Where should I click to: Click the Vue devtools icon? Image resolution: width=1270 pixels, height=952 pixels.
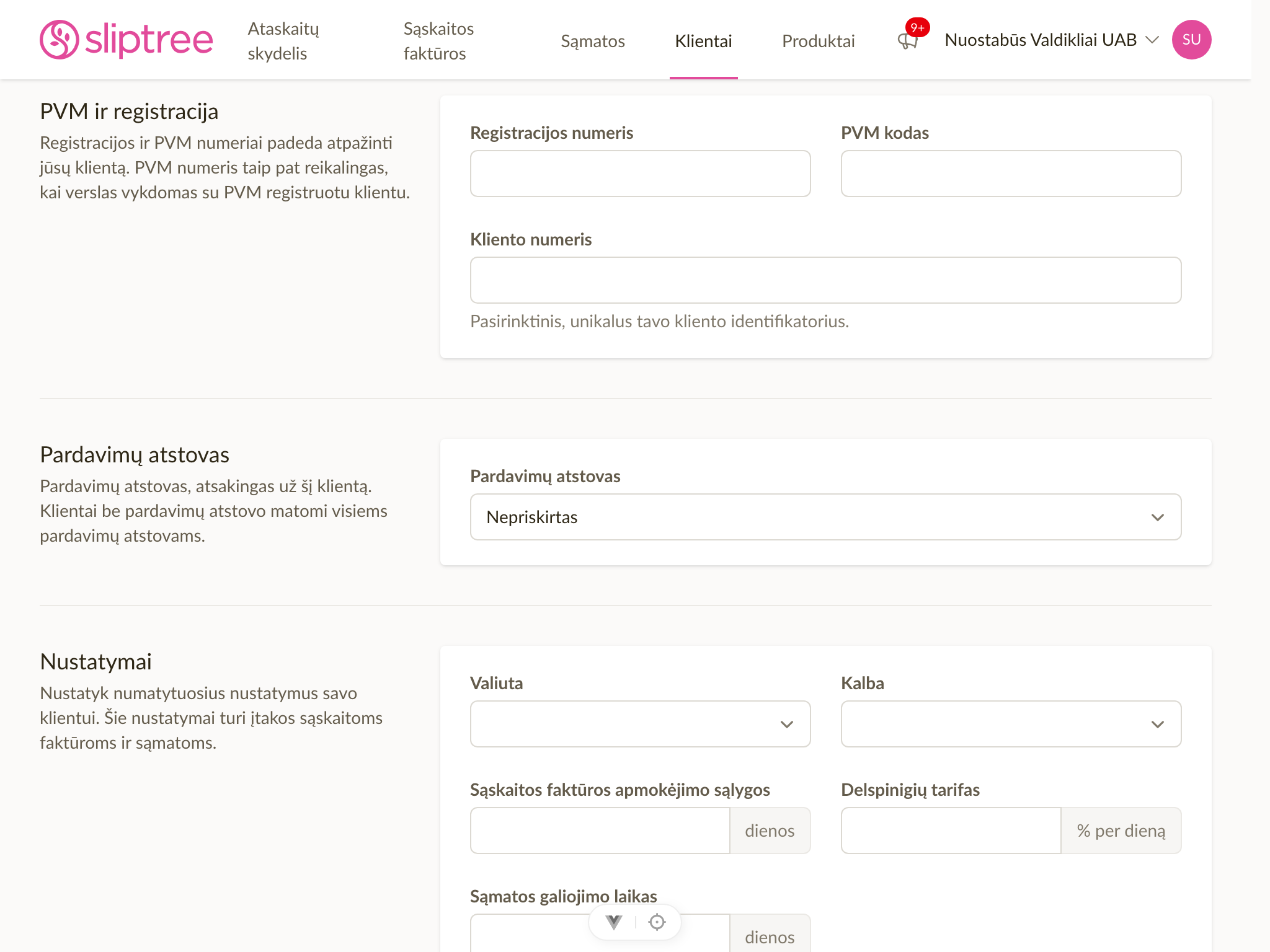(614, 922)
